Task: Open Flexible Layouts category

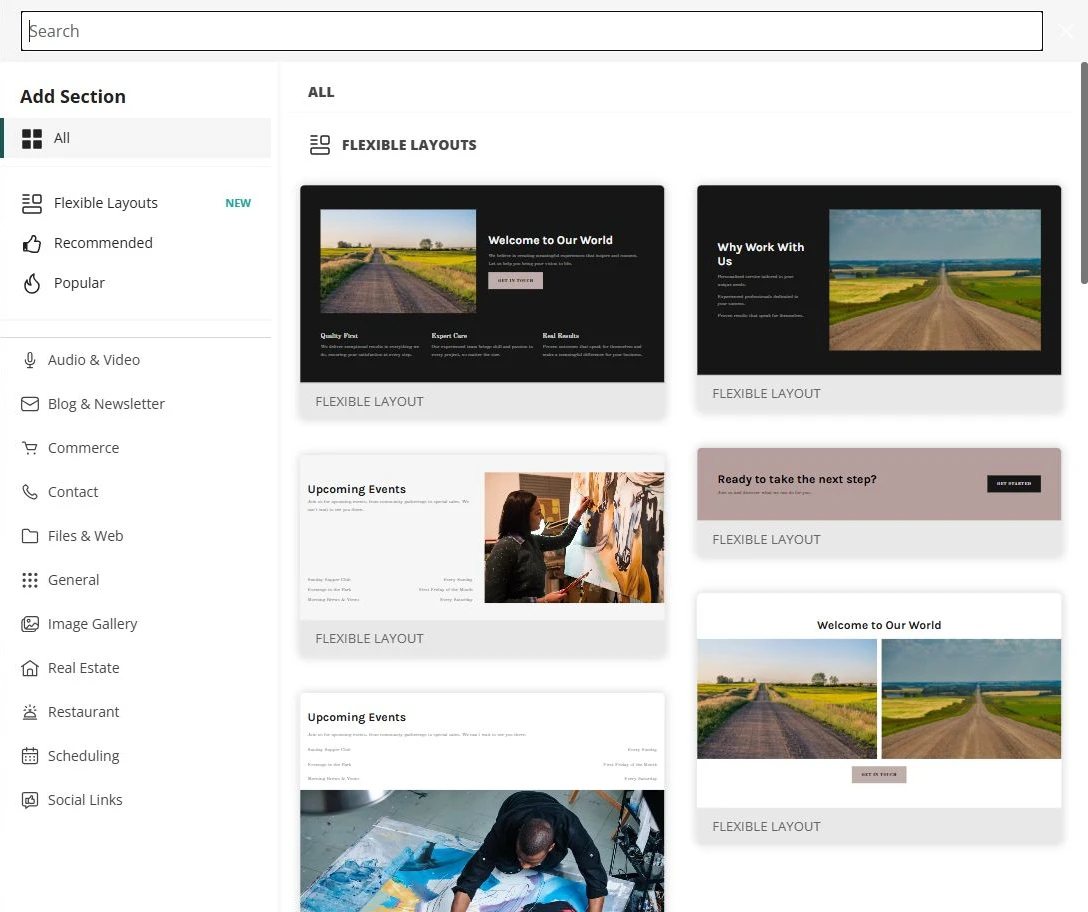Action: pyautogui.click(x=136, y=203)
